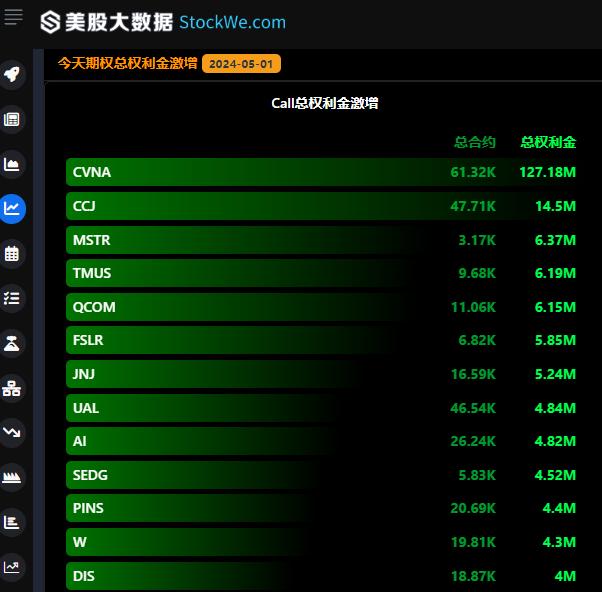Click the 6.19M premium value
Image resolution: width=602 pixels, height=592 pixels.
[556, 273]
